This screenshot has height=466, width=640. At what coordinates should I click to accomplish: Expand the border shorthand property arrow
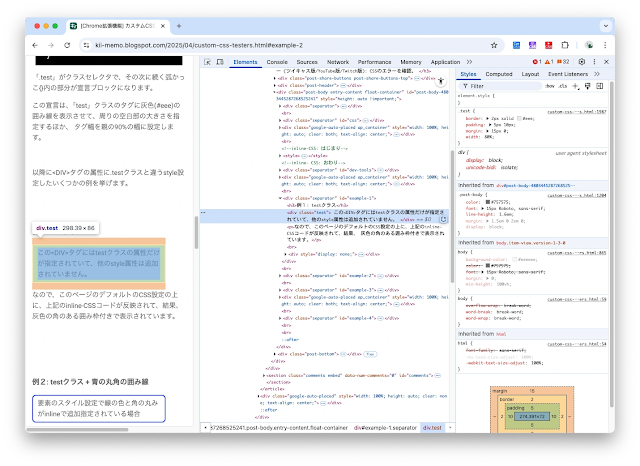[487, 118]
